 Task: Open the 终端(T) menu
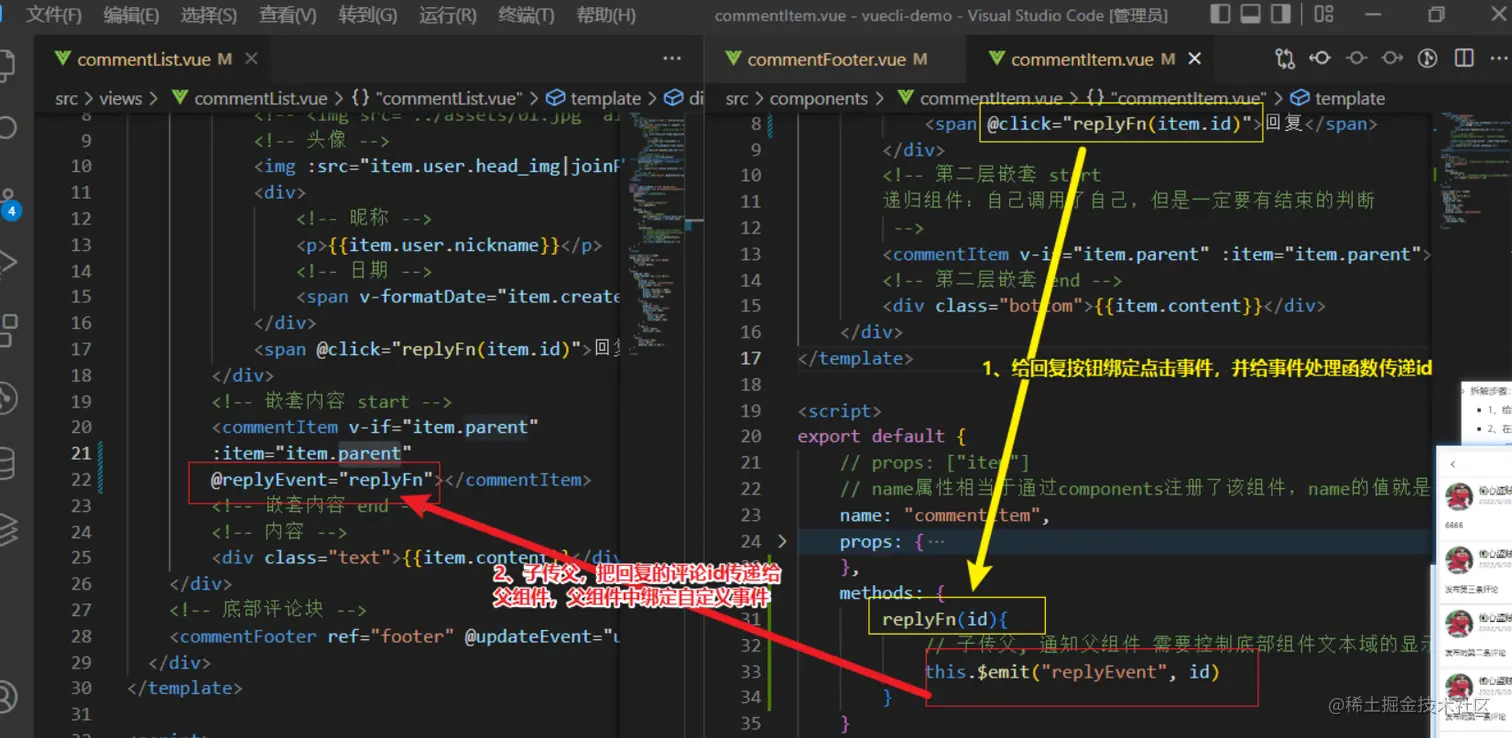tap(526, 15)
